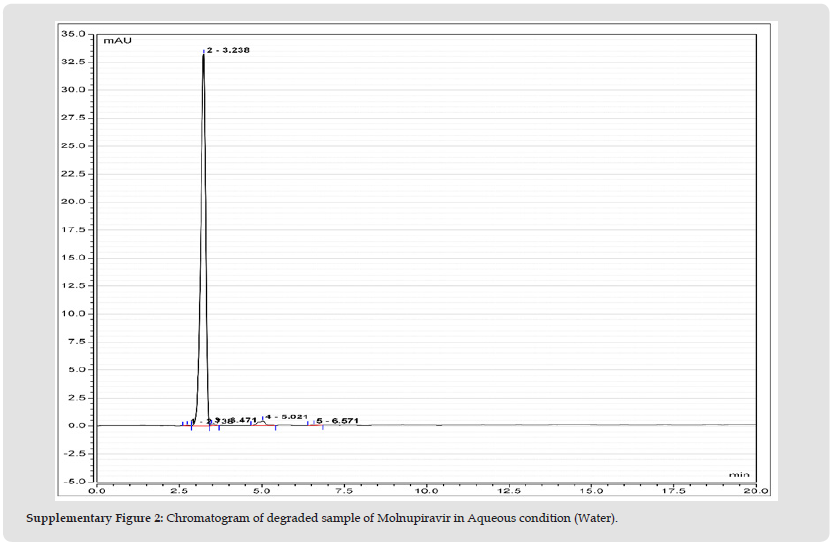
Task: Click the 35.0 tick on the y-axis
Action: click(75, 34)
